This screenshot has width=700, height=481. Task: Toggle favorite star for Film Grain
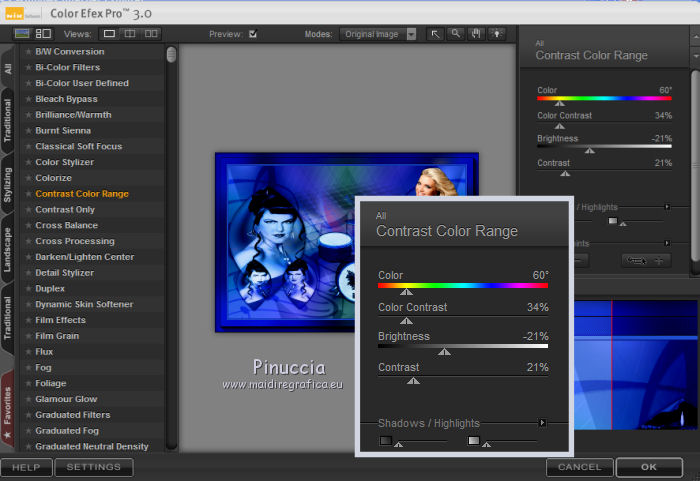[x=28, y=336]
